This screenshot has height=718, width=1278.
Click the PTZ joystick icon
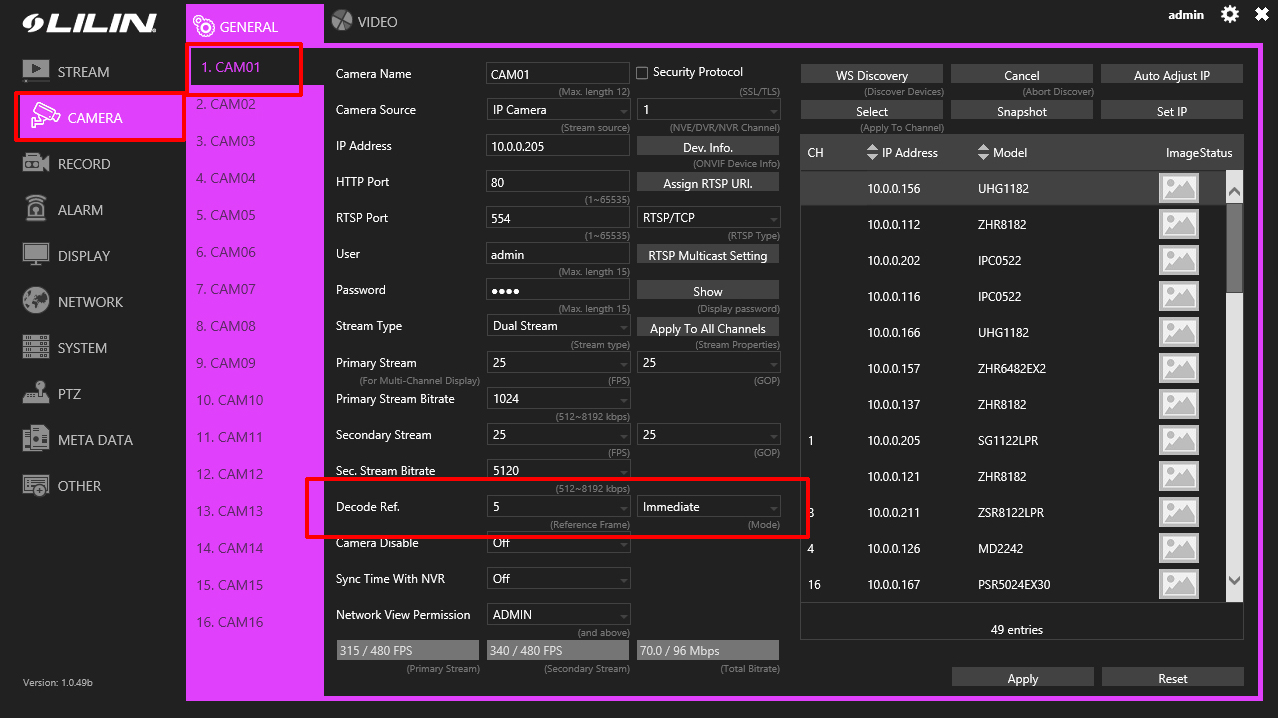click(x=36, y=393)
